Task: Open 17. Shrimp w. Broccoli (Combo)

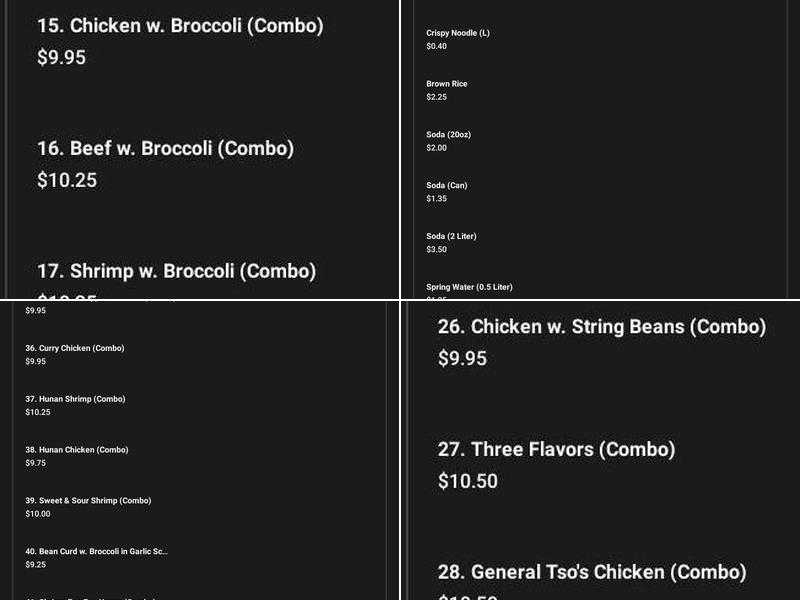Action: click(176, 271)
